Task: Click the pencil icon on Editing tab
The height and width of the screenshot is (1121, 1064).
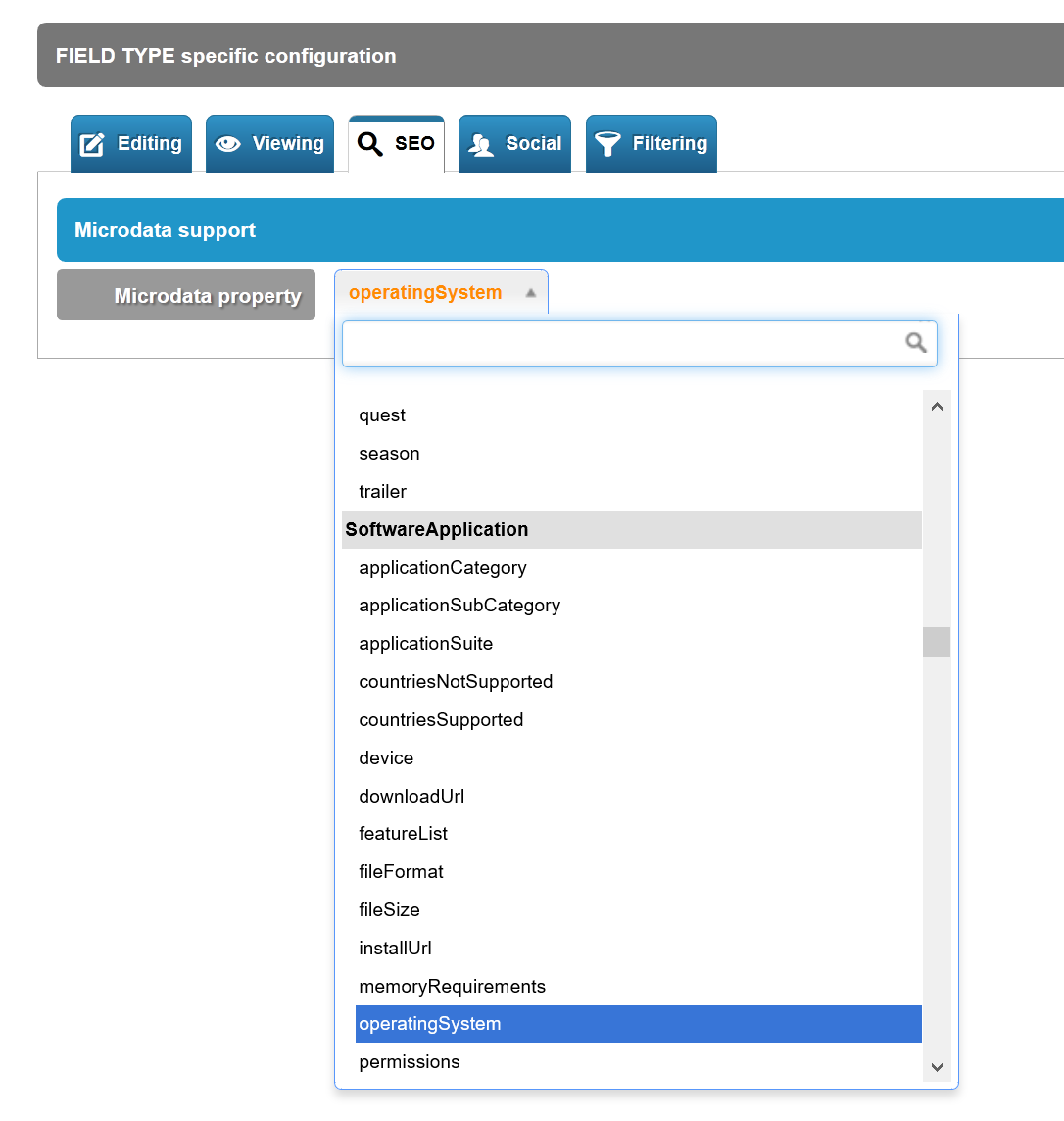Action: [x=92, y=144]
